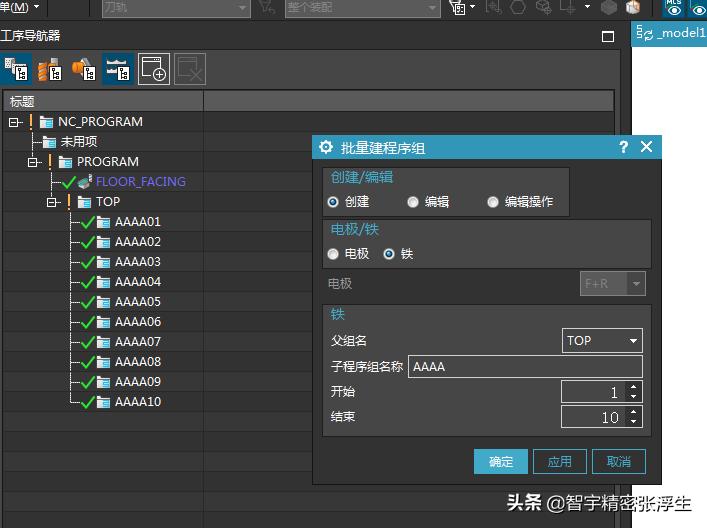Click the 取消 button

pos(619,462)
